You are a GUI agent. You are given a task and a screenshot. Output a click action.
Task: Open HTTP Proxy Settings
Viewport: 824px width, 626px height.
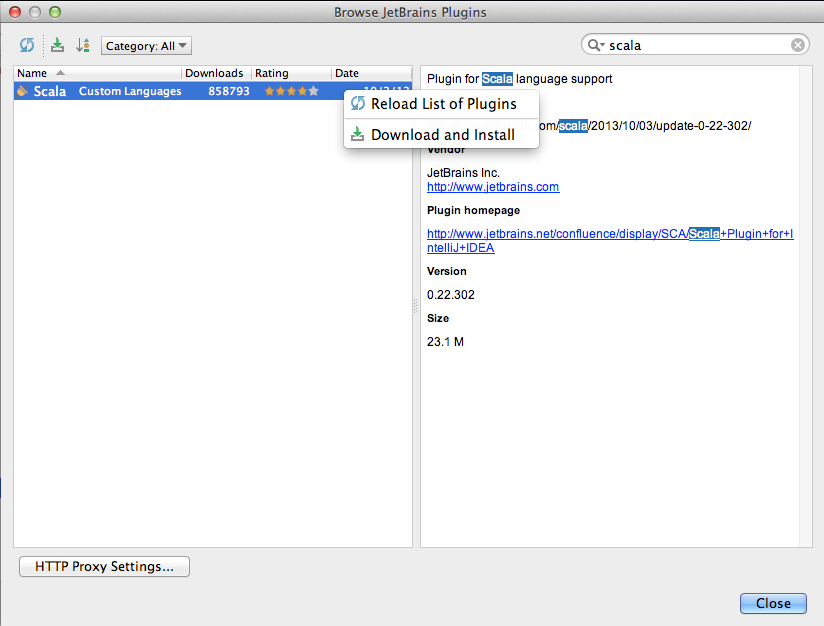pos(103,566)
